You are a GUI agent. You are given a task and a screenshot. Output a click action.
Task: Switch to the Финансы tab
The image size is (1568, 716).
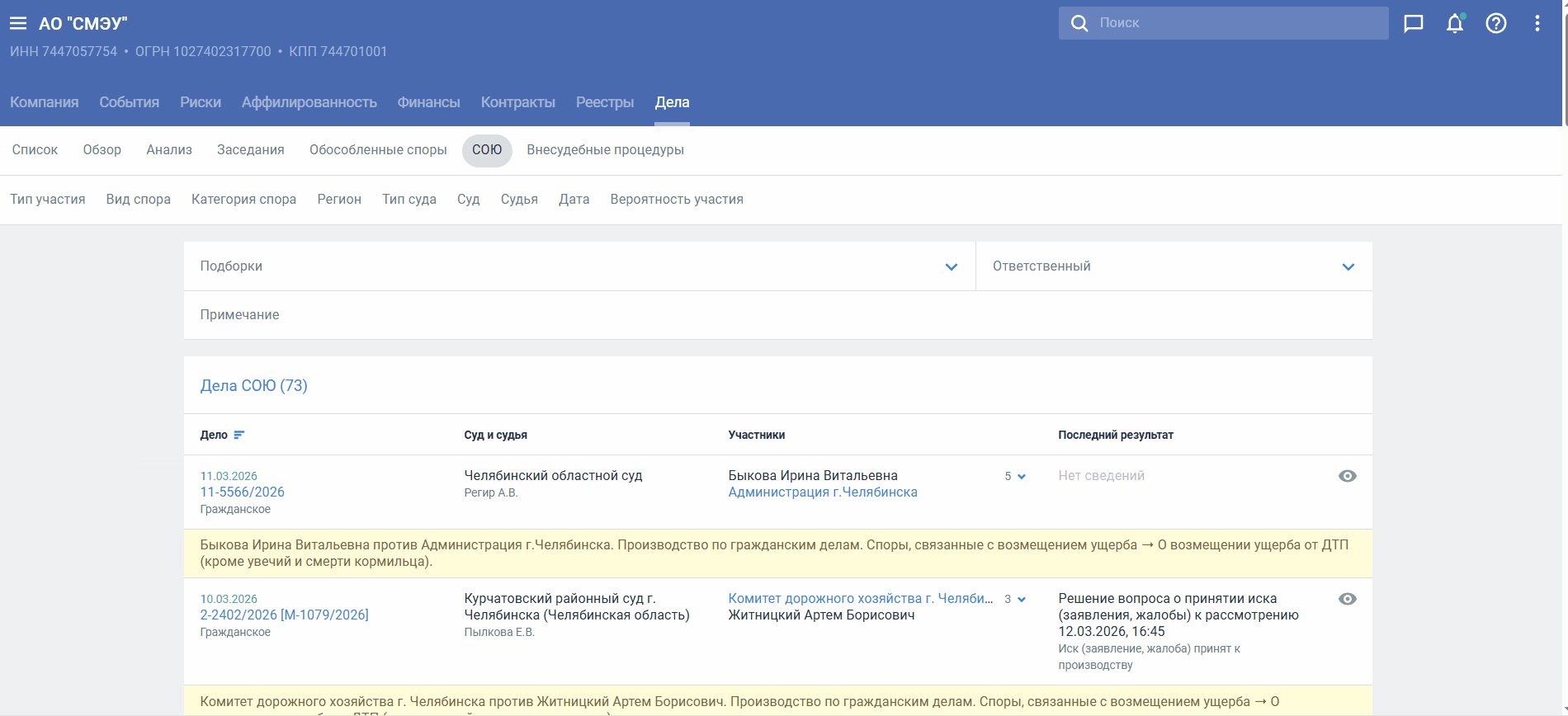click(428, 102)
